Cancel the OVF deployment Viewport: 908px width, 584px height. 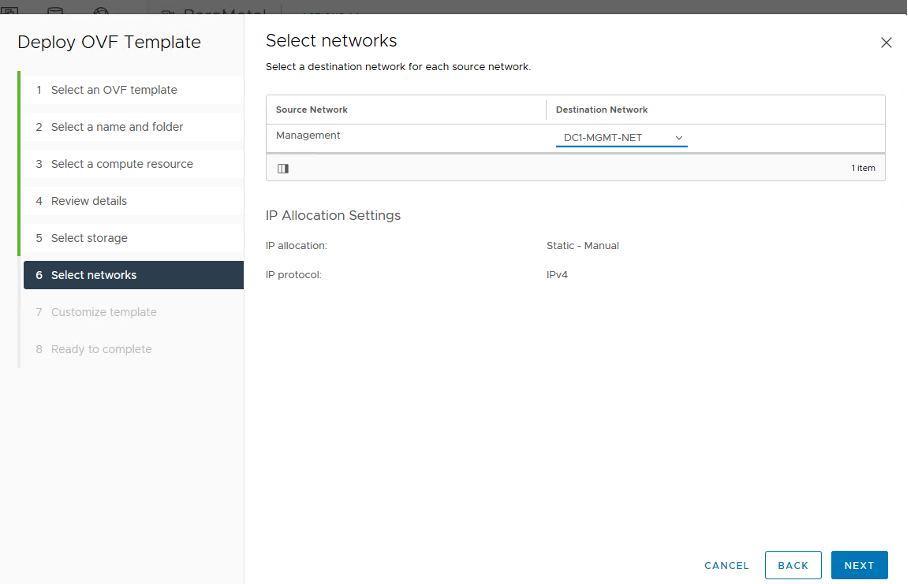click(x=726, y=565)
